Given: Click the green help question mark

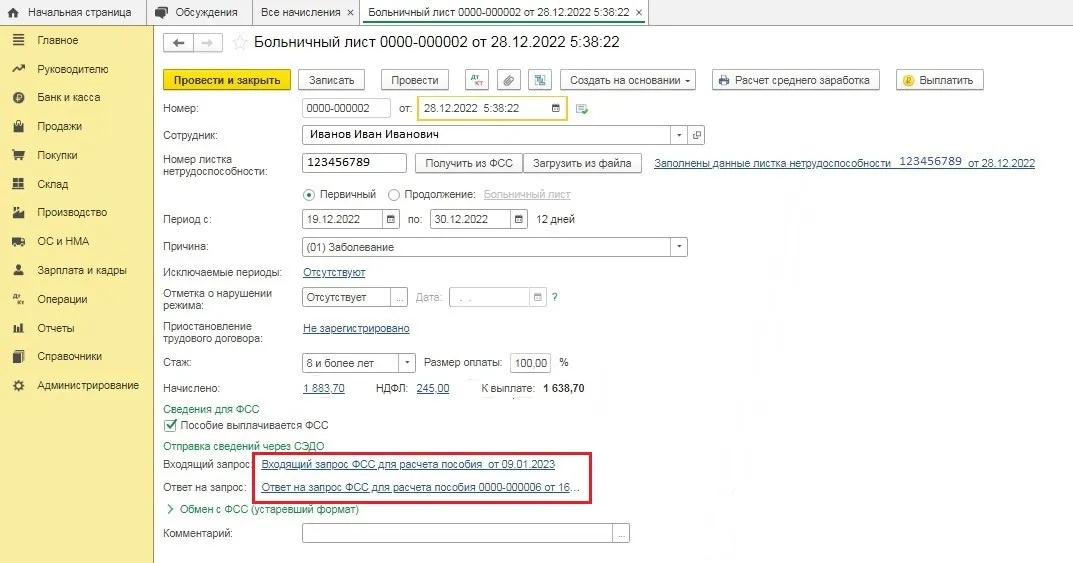Looking at the screenshot, I should click(x=554, y=297).
